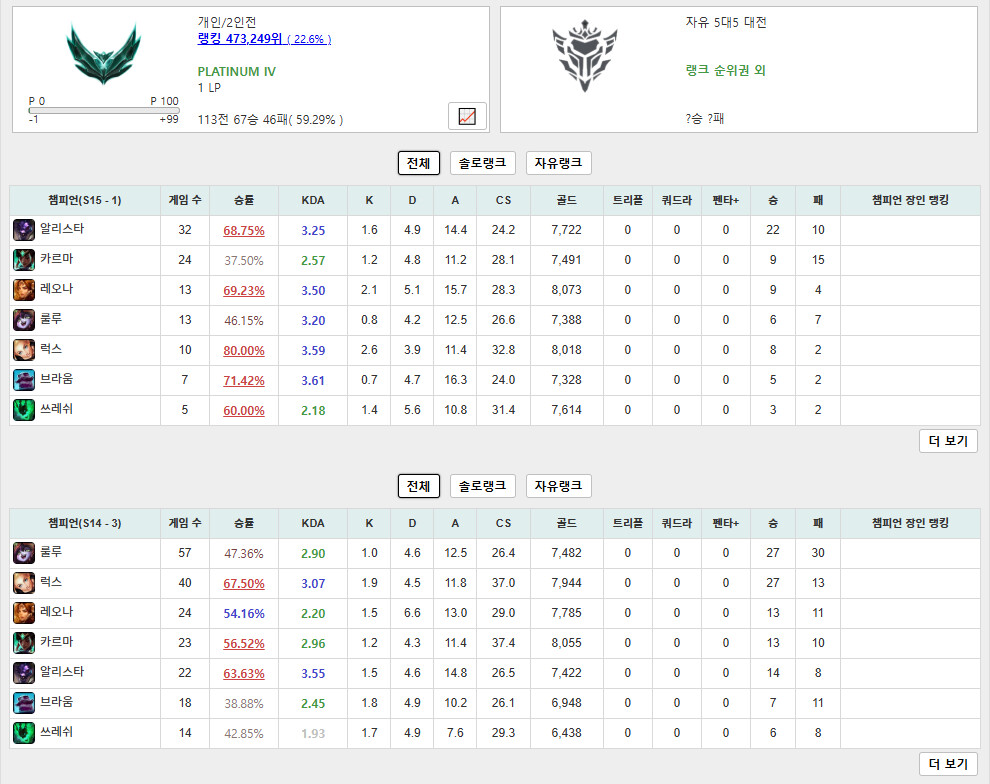Expand S14 champion list with 더 보기

[948, 764]
